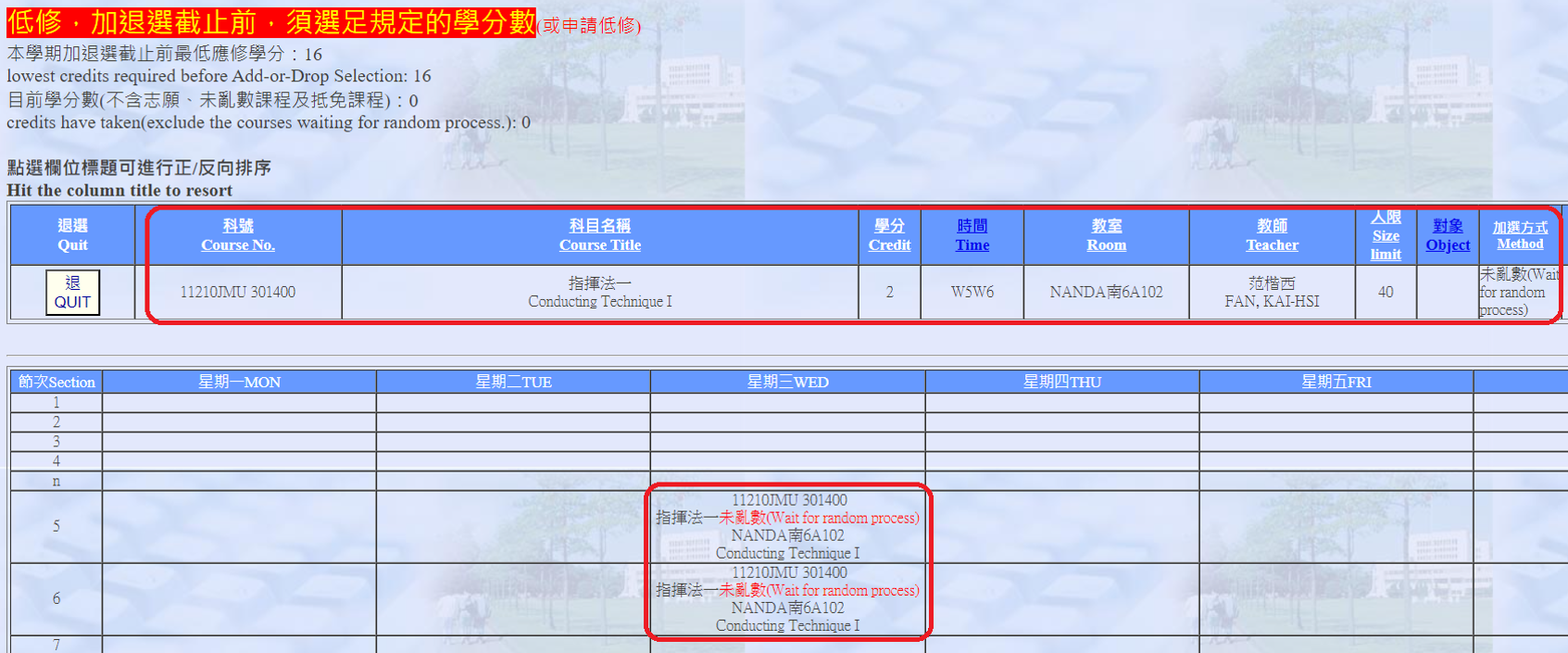Click the 點選欄位標題可進行正/反向排序 hint
This screenshot has height=653, width=1568.
tap(139, 168)
